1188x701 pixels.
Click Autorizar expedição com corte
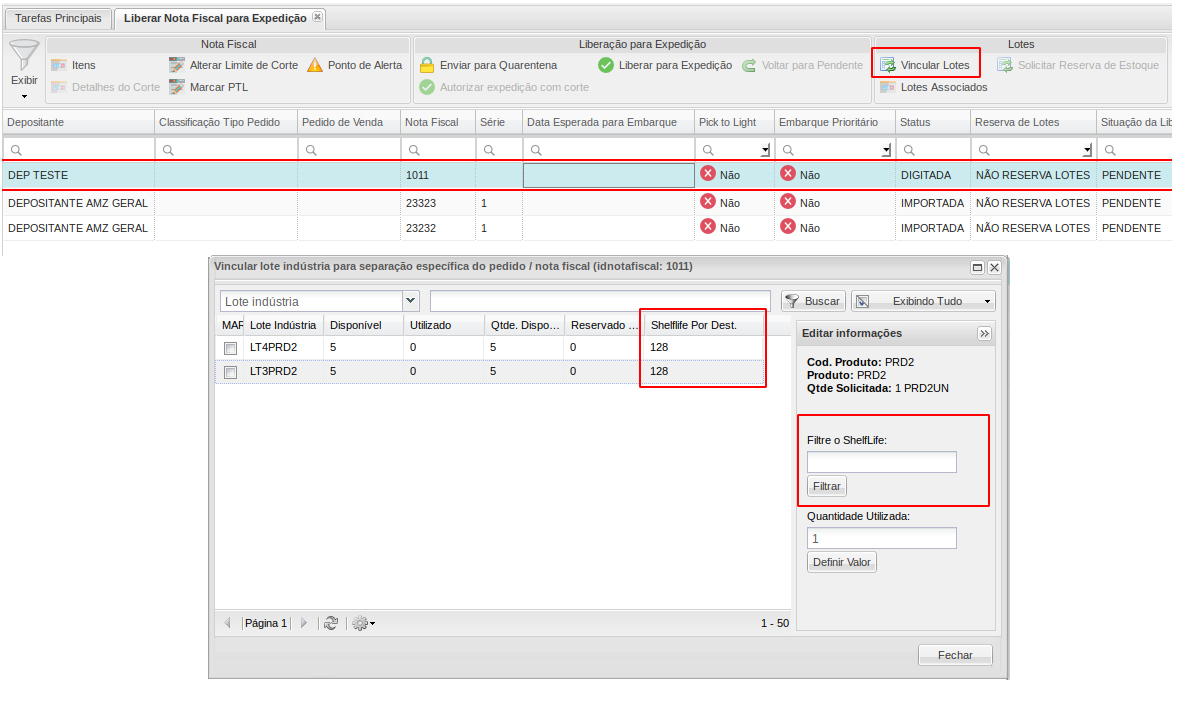click(x=504, y=87)
